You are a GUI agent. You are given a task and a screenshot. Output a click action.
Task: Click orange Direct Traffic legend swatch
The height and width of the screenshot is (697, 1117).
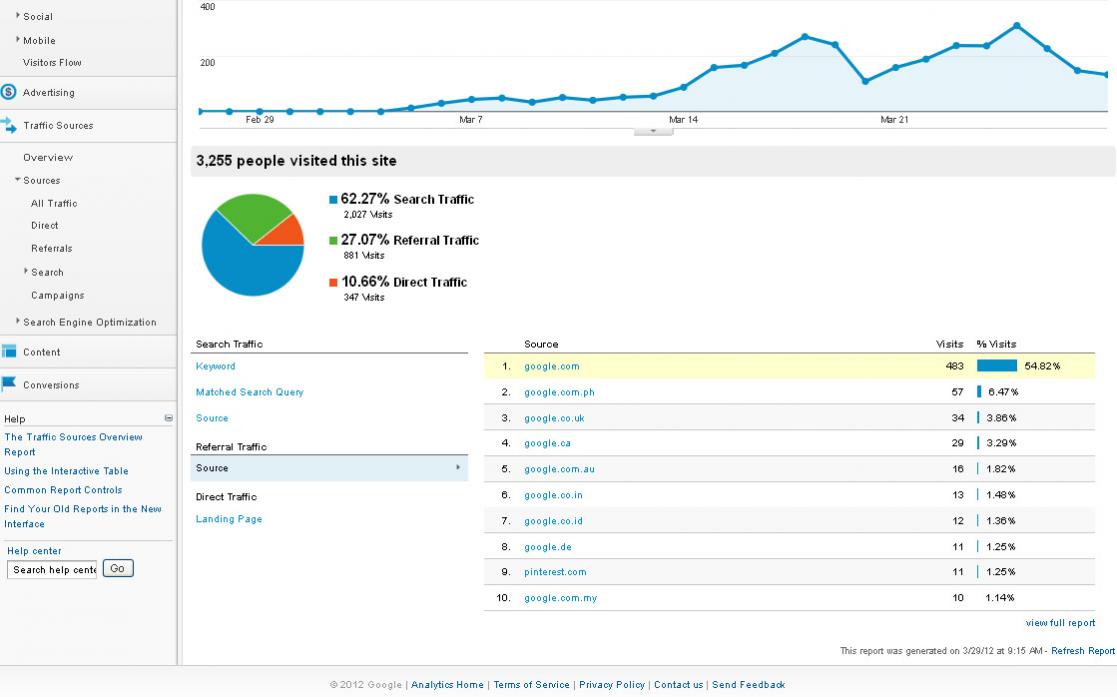point(333,282)
